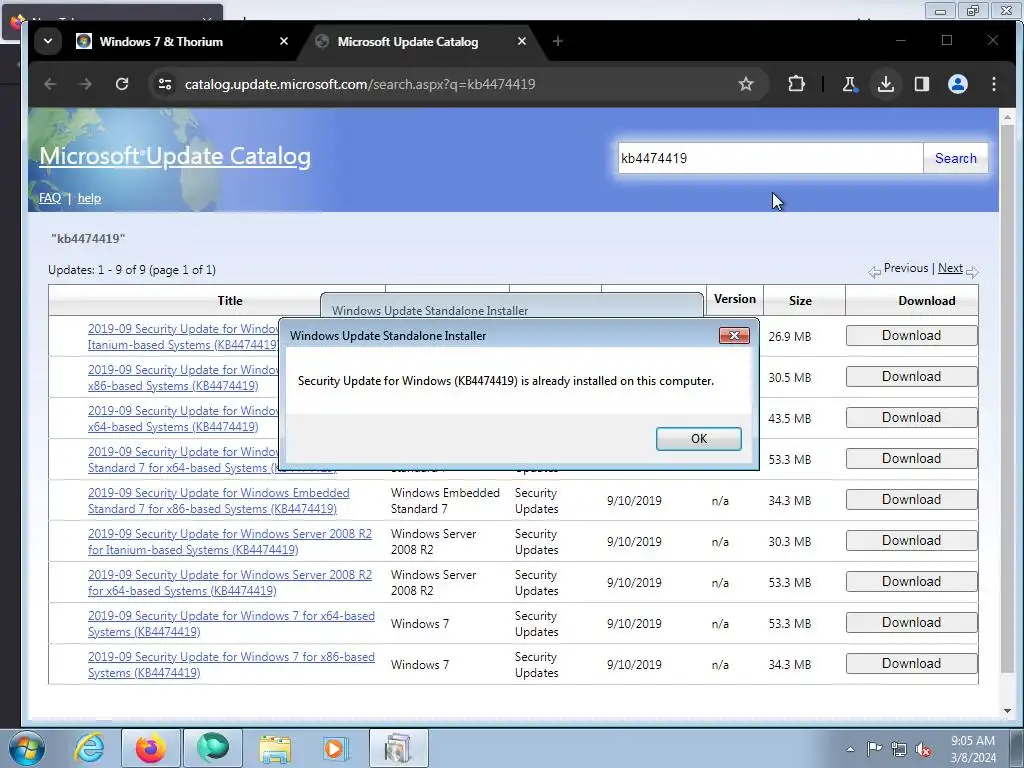Click the browser back arrow

50,84
